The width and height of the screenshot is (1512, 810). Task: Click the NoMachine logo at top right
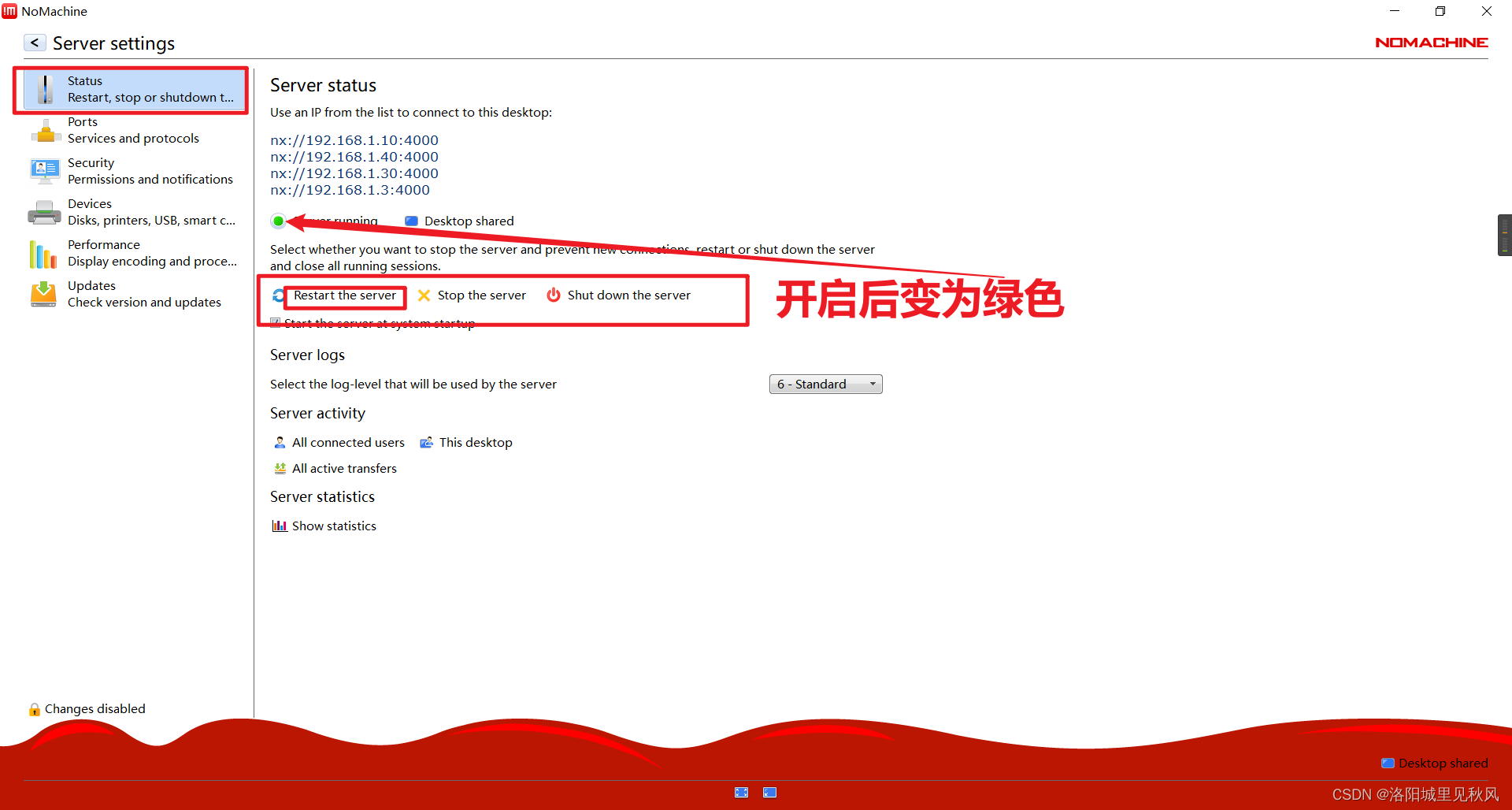point(1431,43)
